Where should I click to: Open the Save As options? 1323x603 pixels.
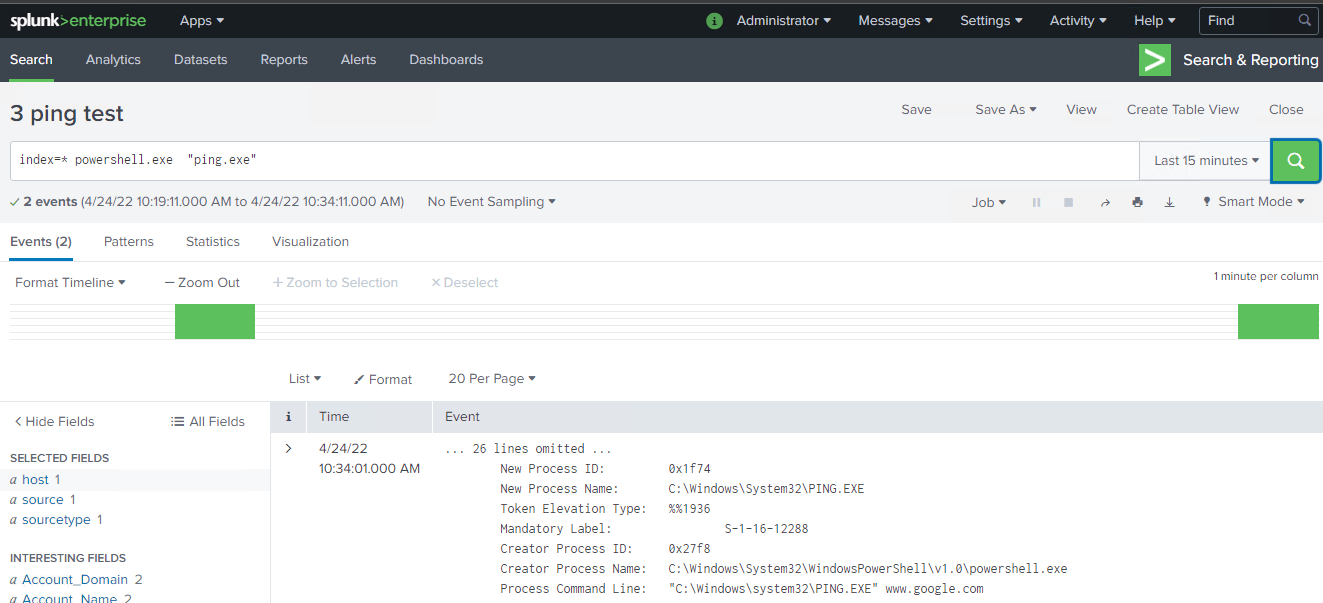(x=1004, y=109)
